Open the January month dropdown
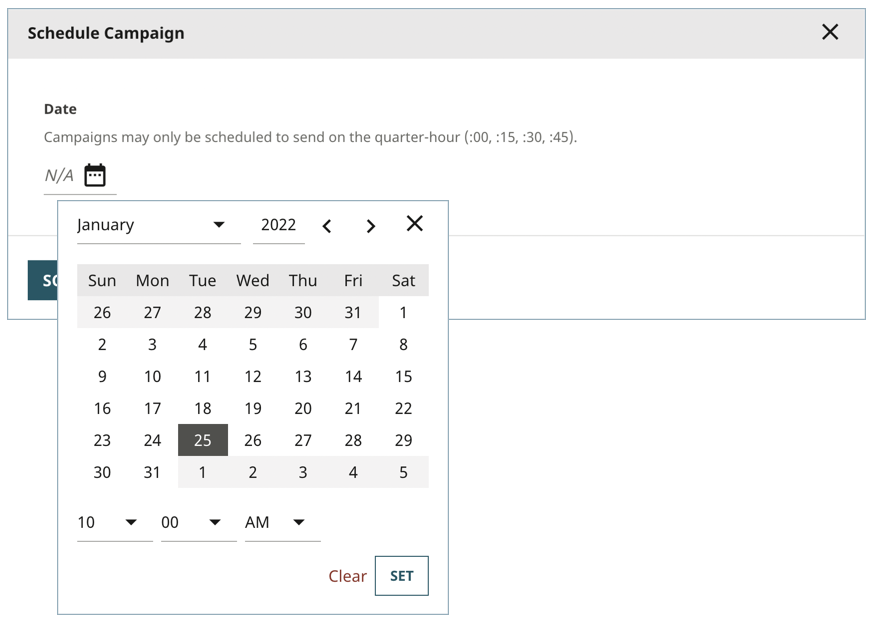 (155, 225)
